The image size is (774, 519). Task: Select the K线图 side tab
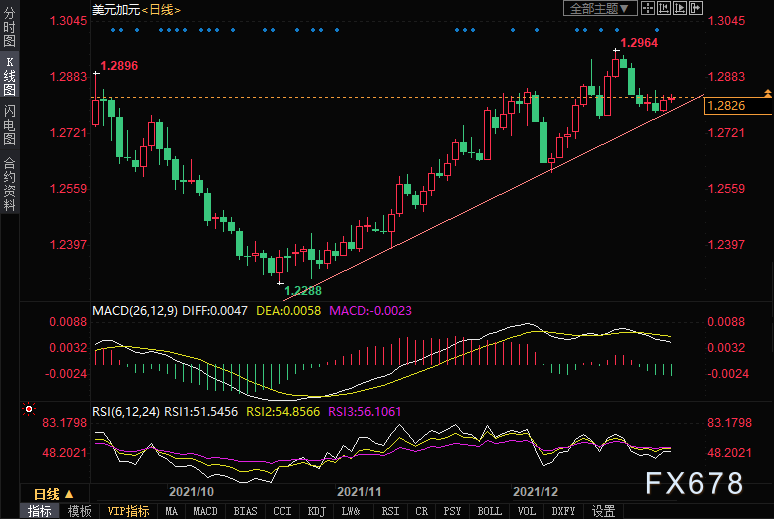[10, 77]
